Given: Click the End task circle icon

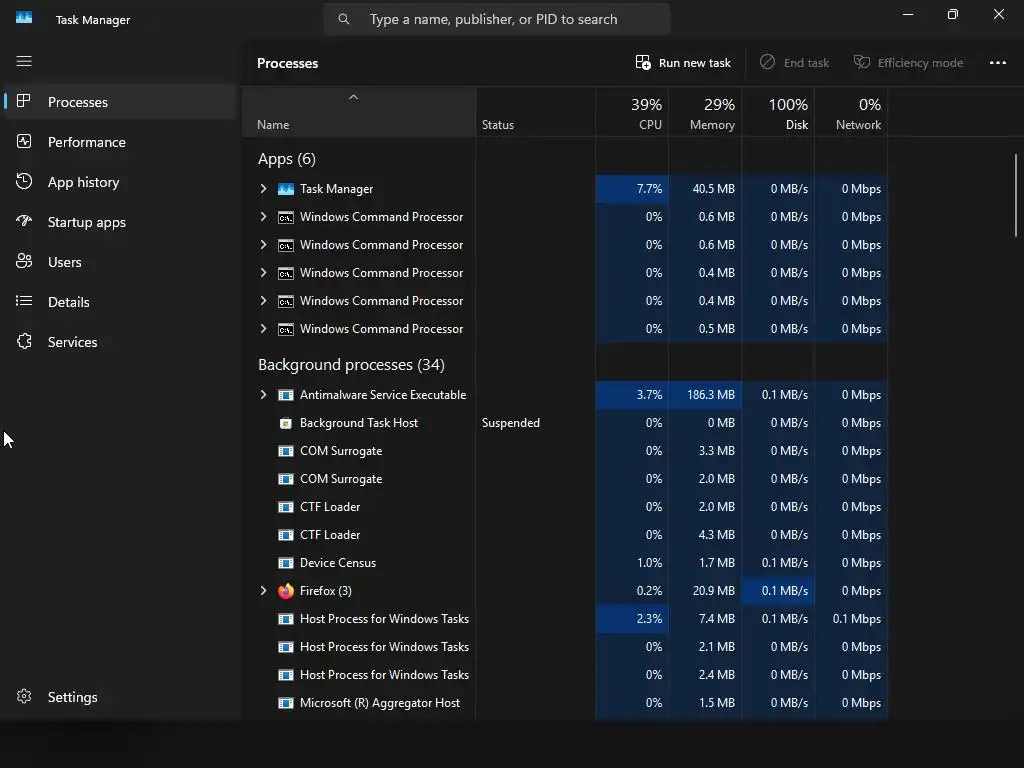Looking at the screenshot, I should (767, 62).
